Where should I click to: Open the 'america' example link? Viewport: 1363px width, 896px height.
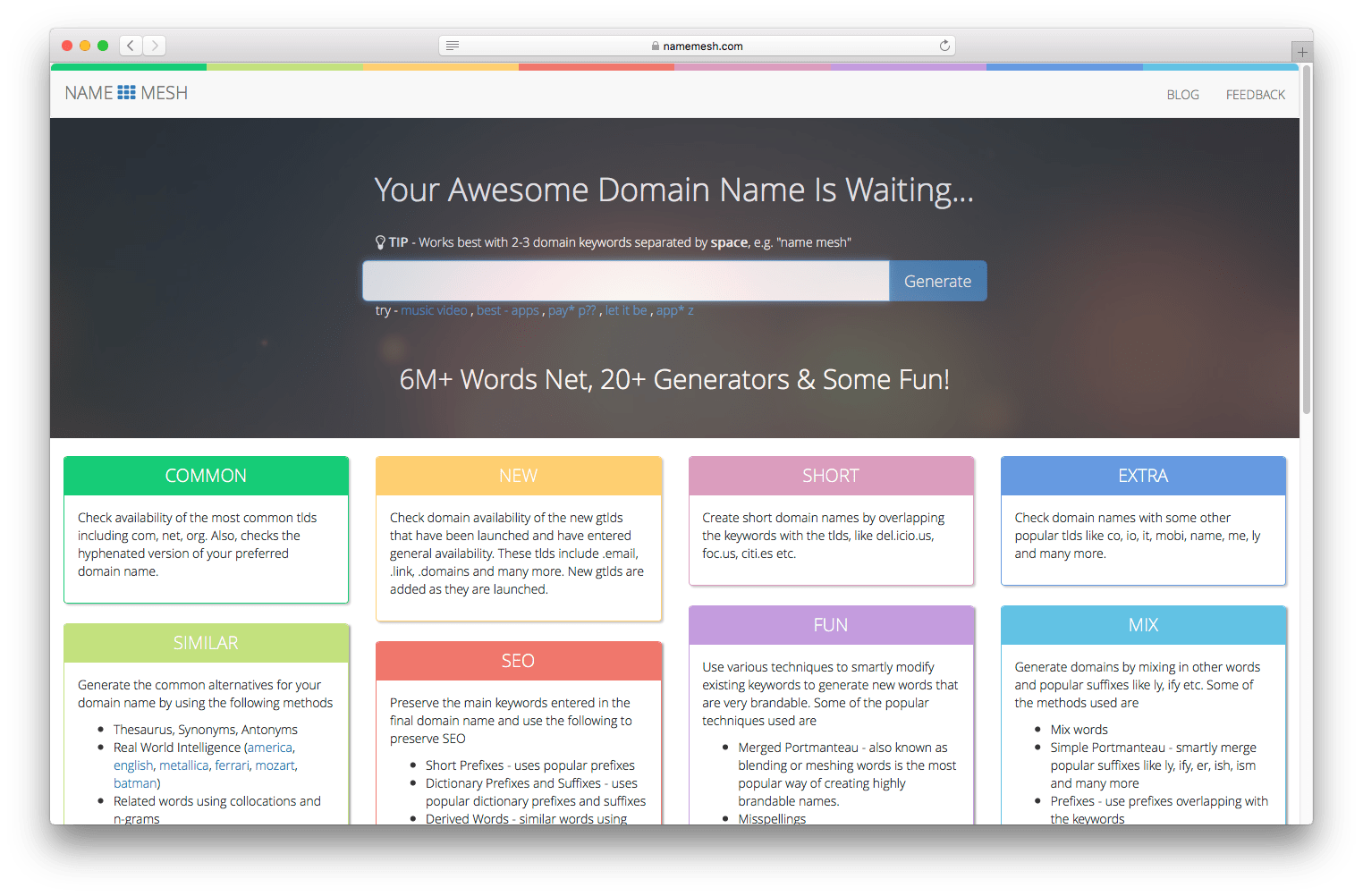(269, 748)
